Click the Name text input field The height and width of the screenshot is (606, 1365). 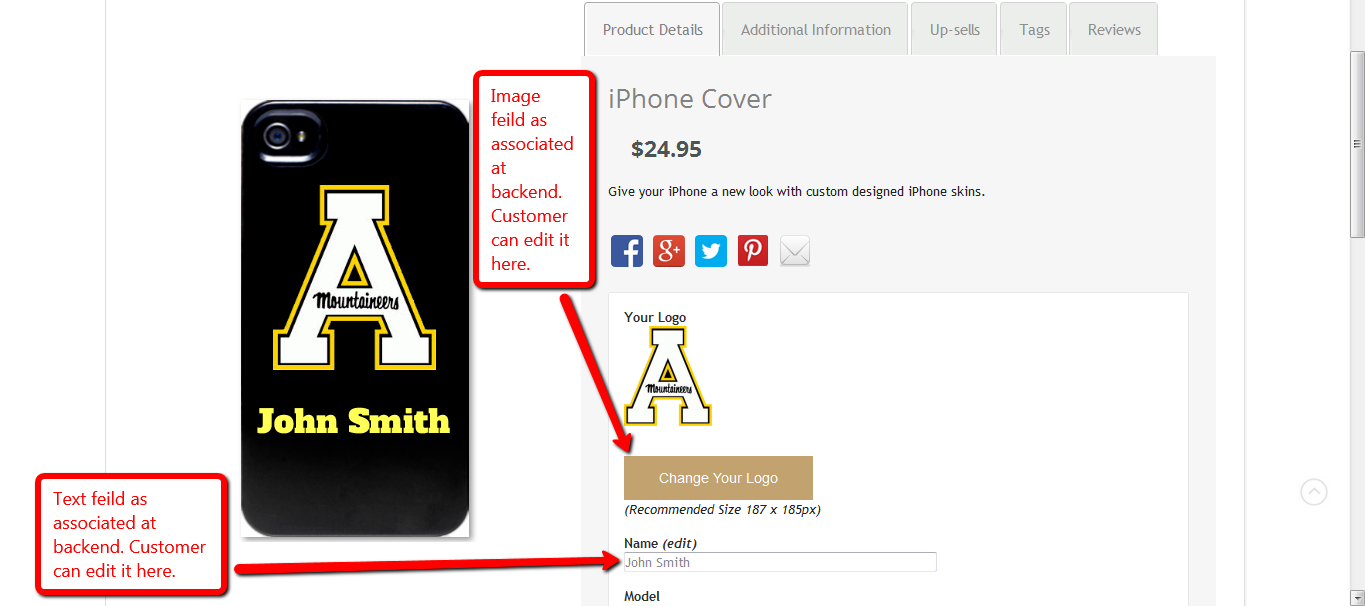coord(780,562)
